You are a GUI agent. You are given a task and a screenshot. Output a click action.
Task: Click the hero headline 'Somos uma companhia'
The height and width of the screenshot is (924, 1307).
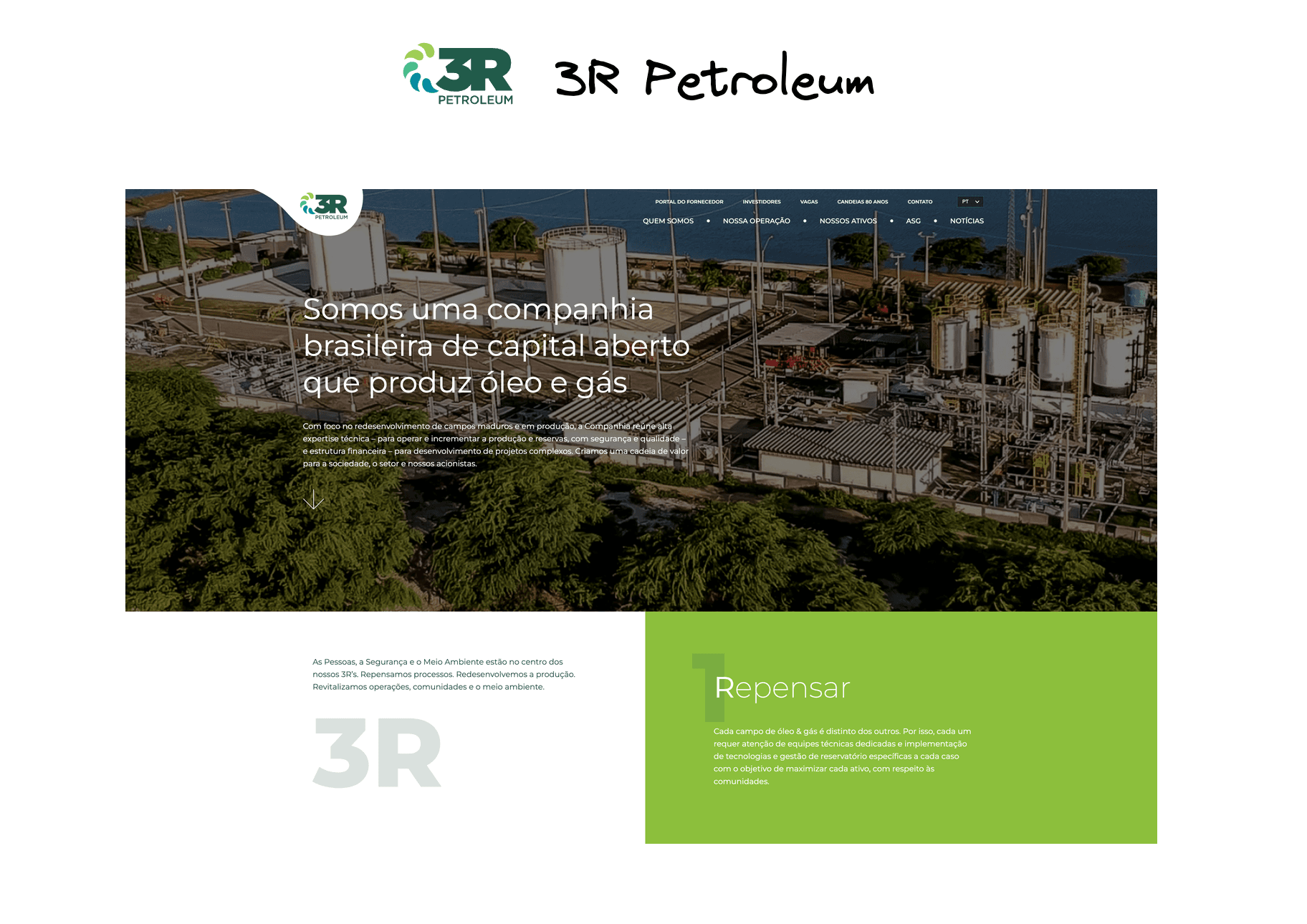(478, 309)
